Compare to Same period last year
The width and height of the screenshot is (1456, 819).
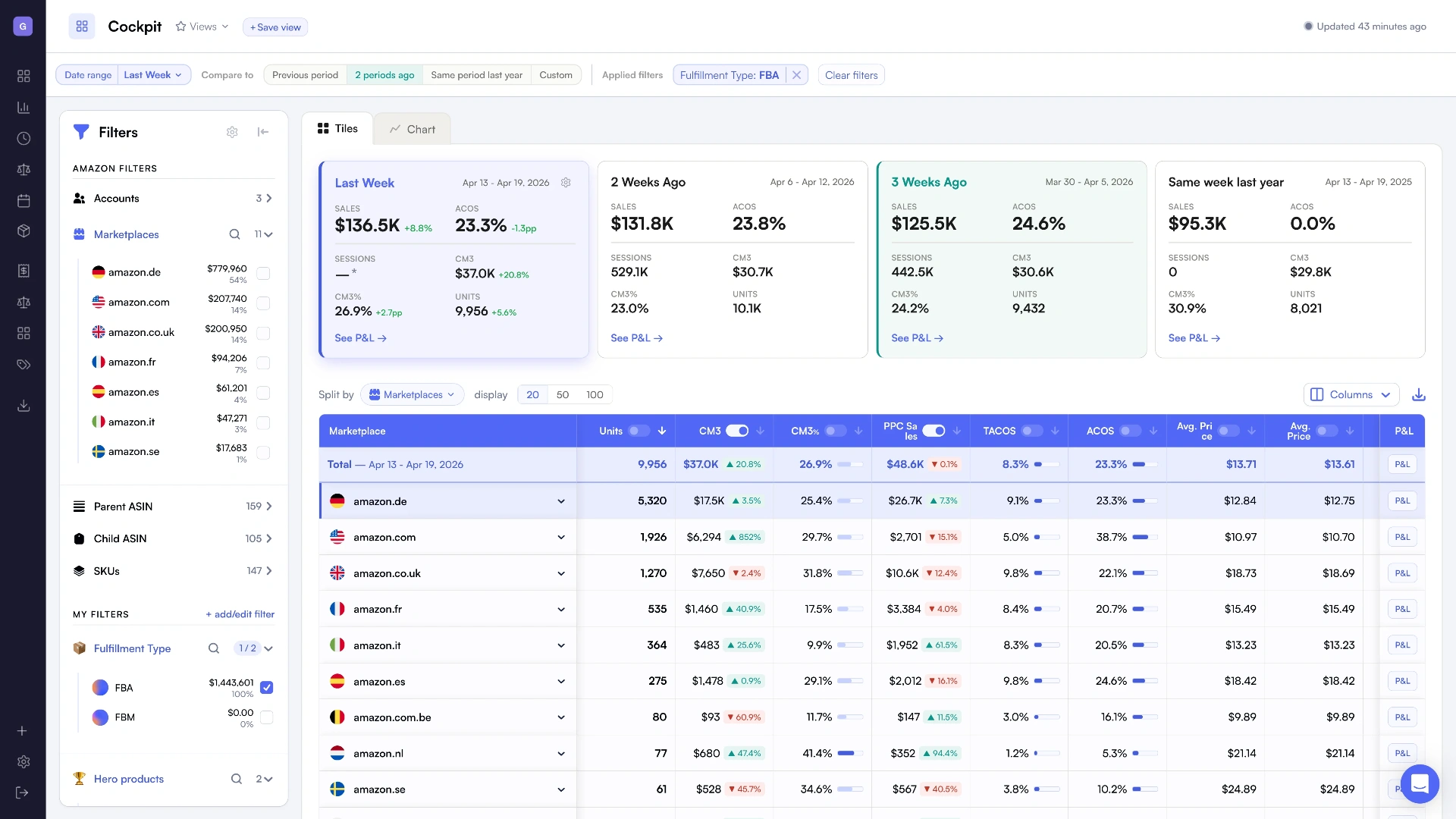point(476,75)
